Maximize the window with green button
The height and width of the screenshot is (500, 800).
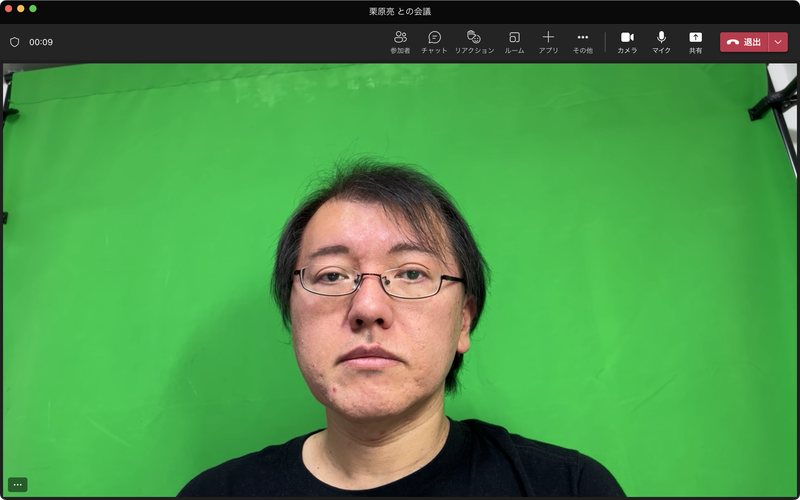tap(33, 9)
